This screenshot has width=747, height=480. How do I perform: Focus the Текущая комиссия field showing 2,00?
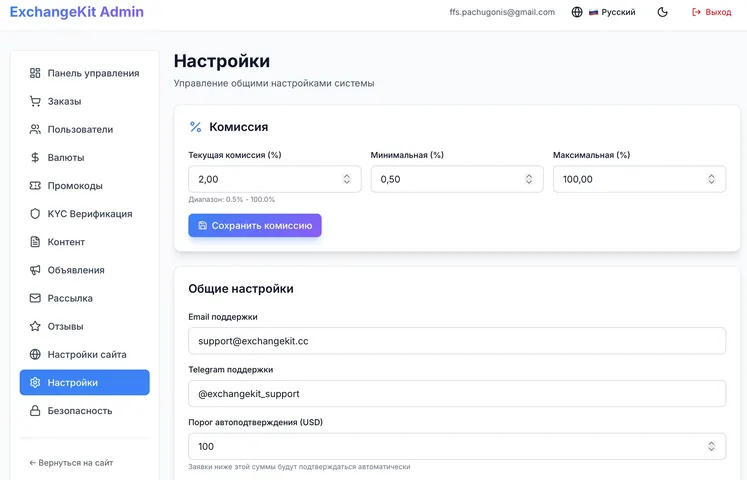274,179
